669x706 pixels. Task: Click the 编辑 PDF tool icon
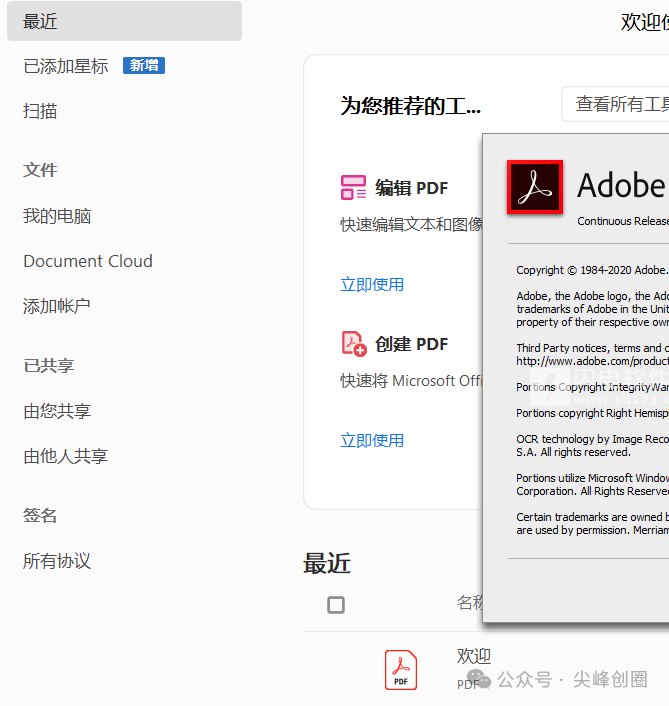(x=353, y=188)
